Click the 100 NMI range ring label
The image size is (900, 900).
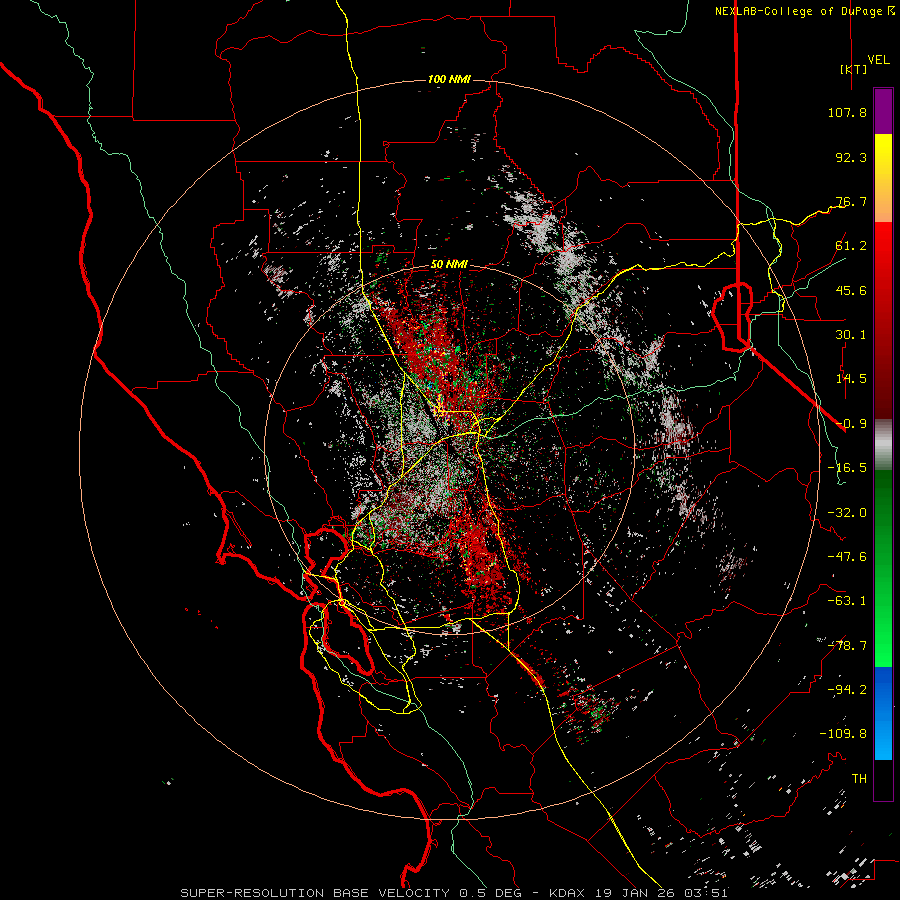449,79
